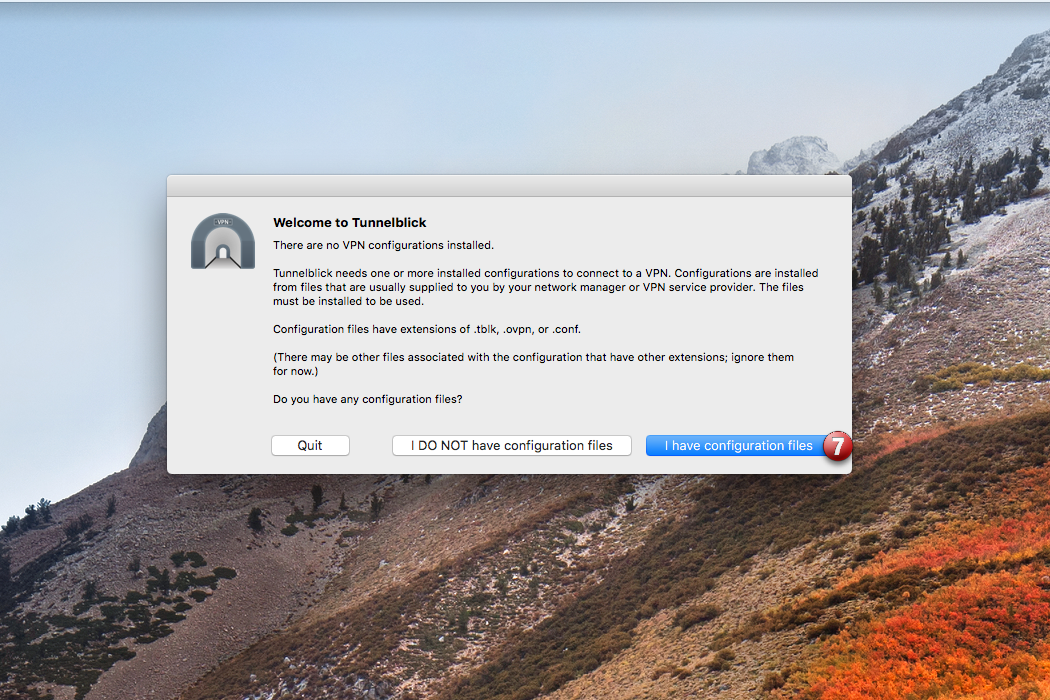Click the line listing .tblk, .ovpn, .conf extensions
The image size is (1050, 700).
[427, 330]
